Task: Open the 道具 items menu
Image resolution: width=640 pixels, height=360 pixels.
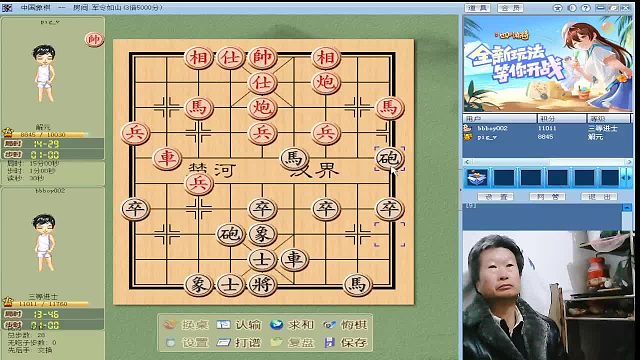Action: [x=478, y=8]
